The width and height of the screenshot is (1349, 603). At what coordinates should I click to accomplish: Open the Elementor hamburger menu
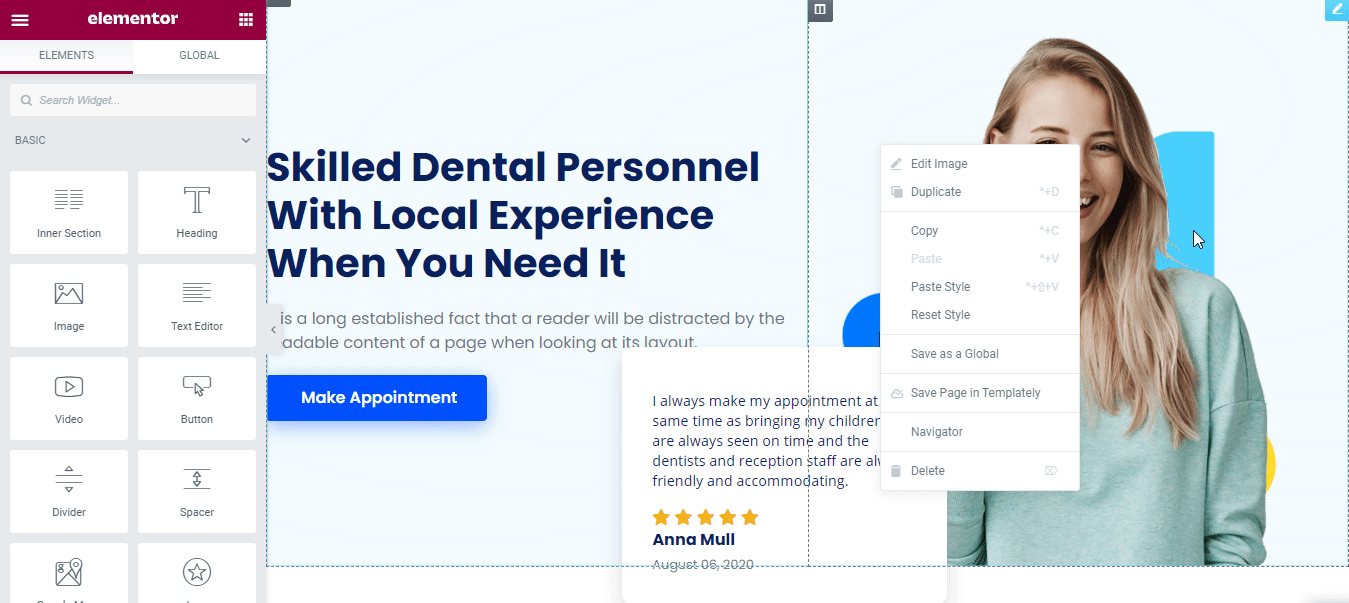20,19
